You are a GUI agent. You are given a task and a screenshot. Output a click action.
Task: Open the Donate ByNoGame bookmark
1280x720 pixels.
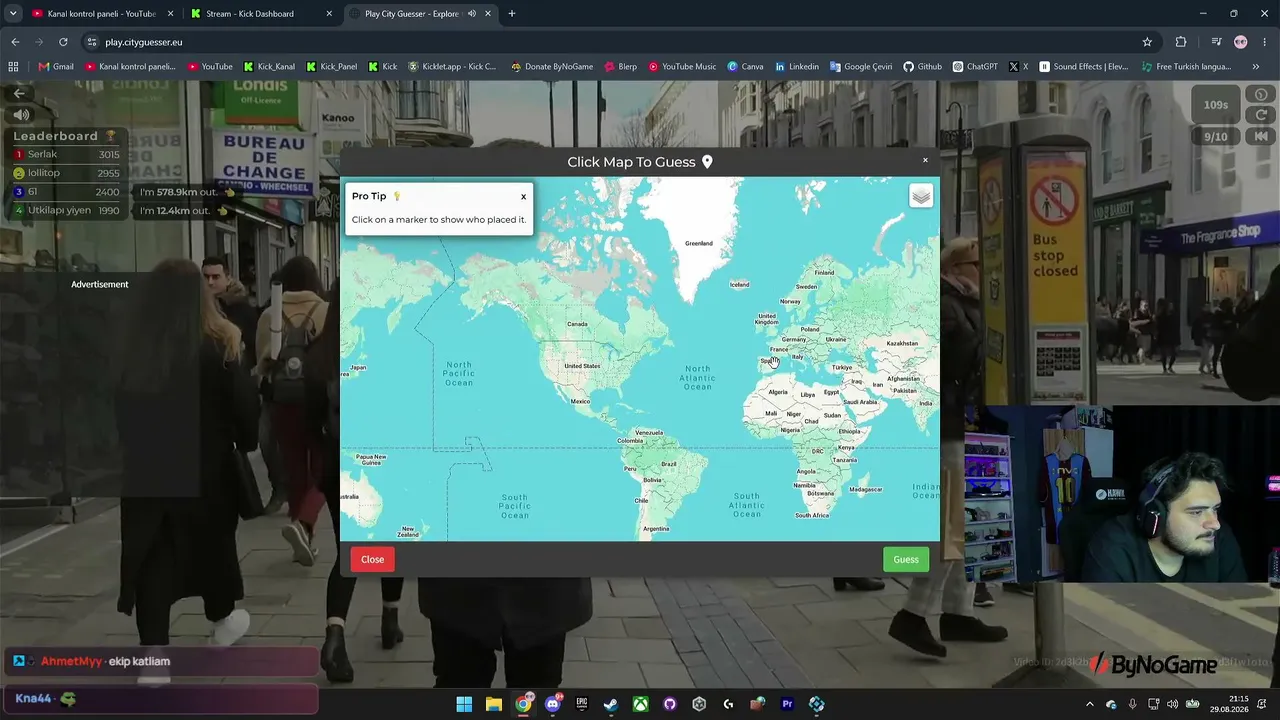click(x=552, y=67)
